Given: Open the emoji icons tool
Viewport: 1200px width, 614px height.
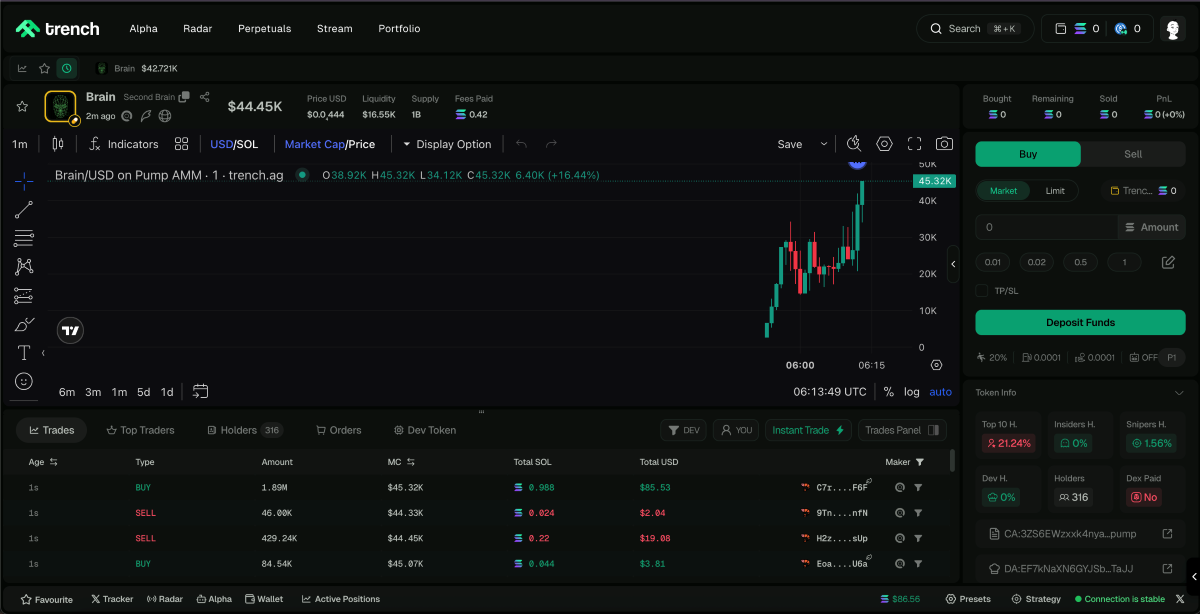Looking at the screenshot, I should click(24, 381).
